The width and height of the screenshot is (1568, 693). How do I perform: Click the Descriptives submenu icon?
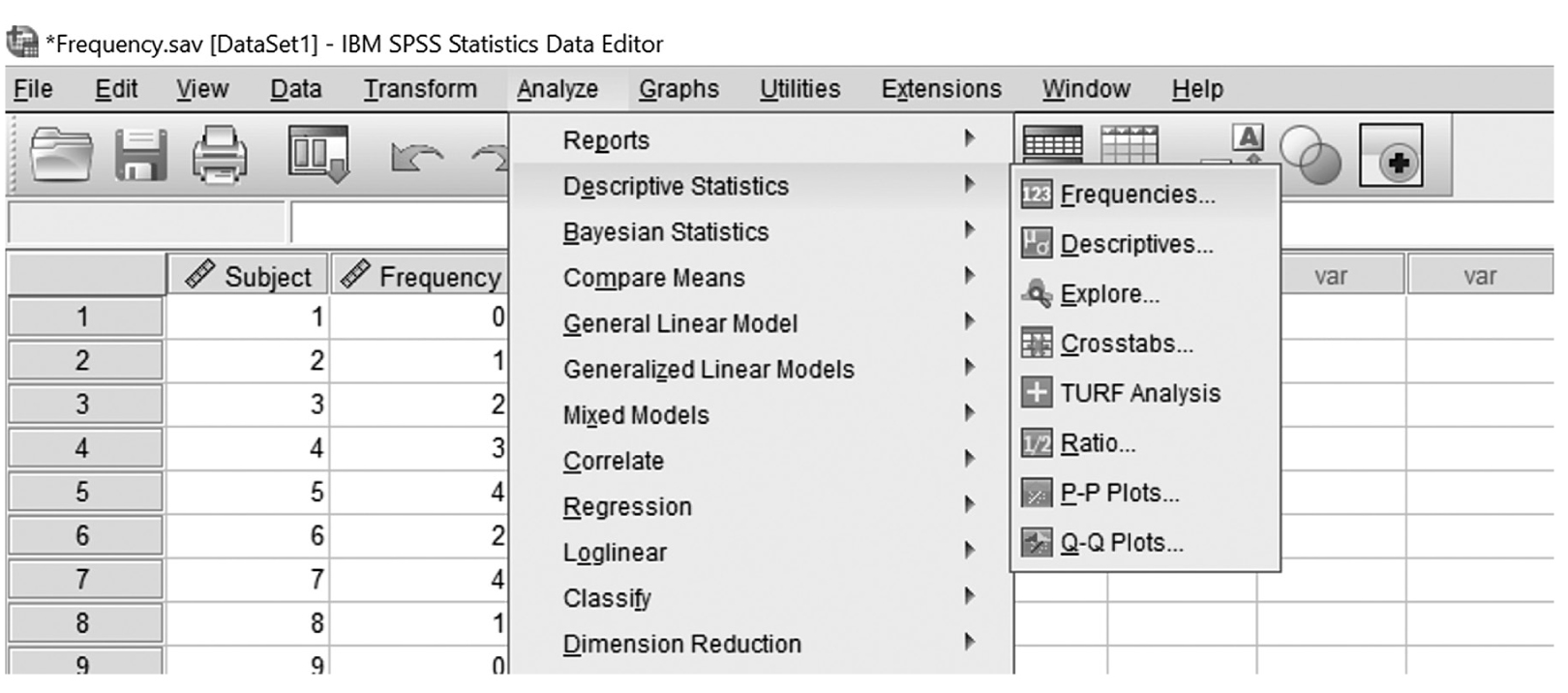pyautogui.click(x=1037, y=244)
